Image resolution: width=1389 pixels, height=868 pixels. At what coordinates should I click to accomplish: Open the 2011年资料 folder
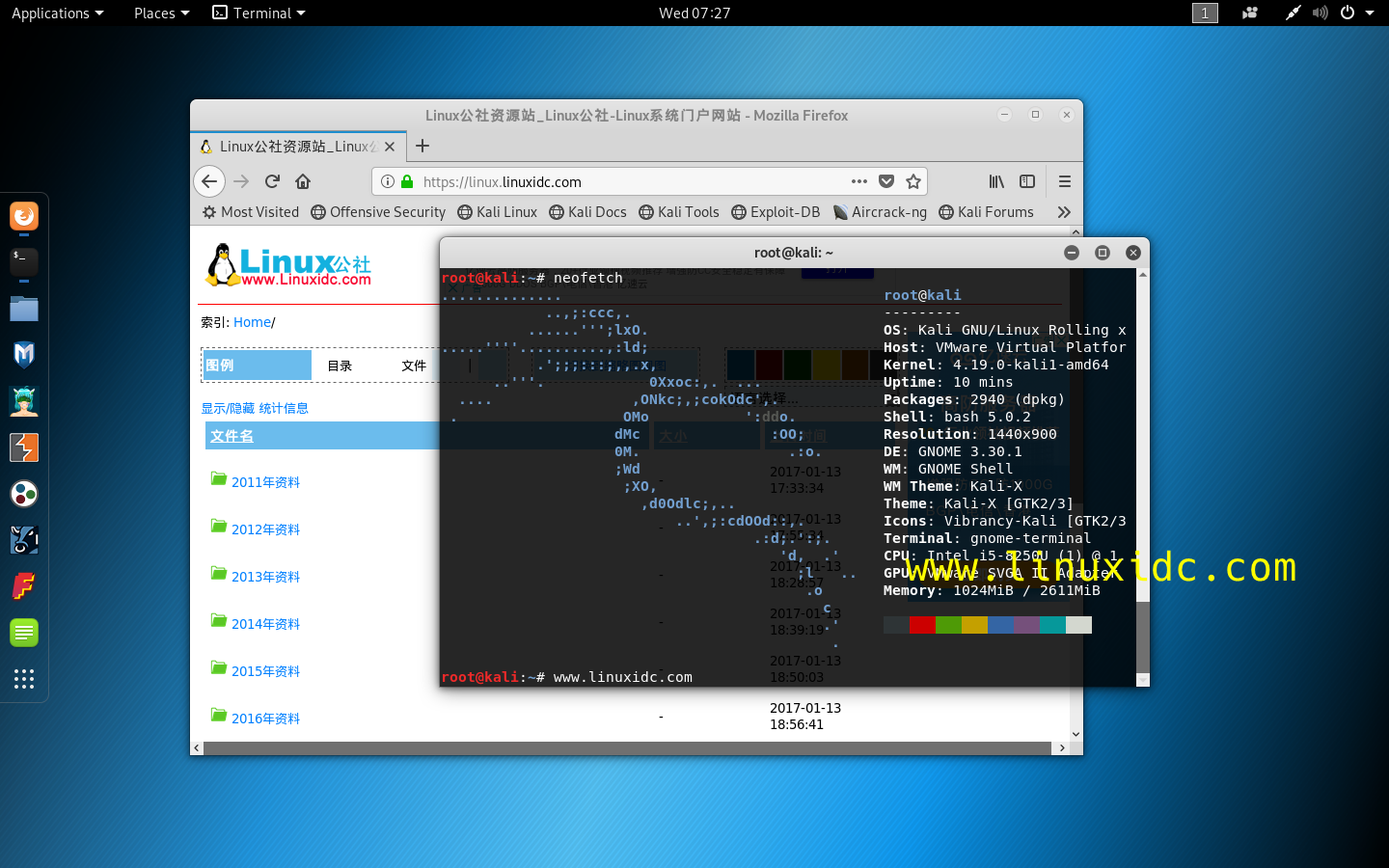(265, 482)
